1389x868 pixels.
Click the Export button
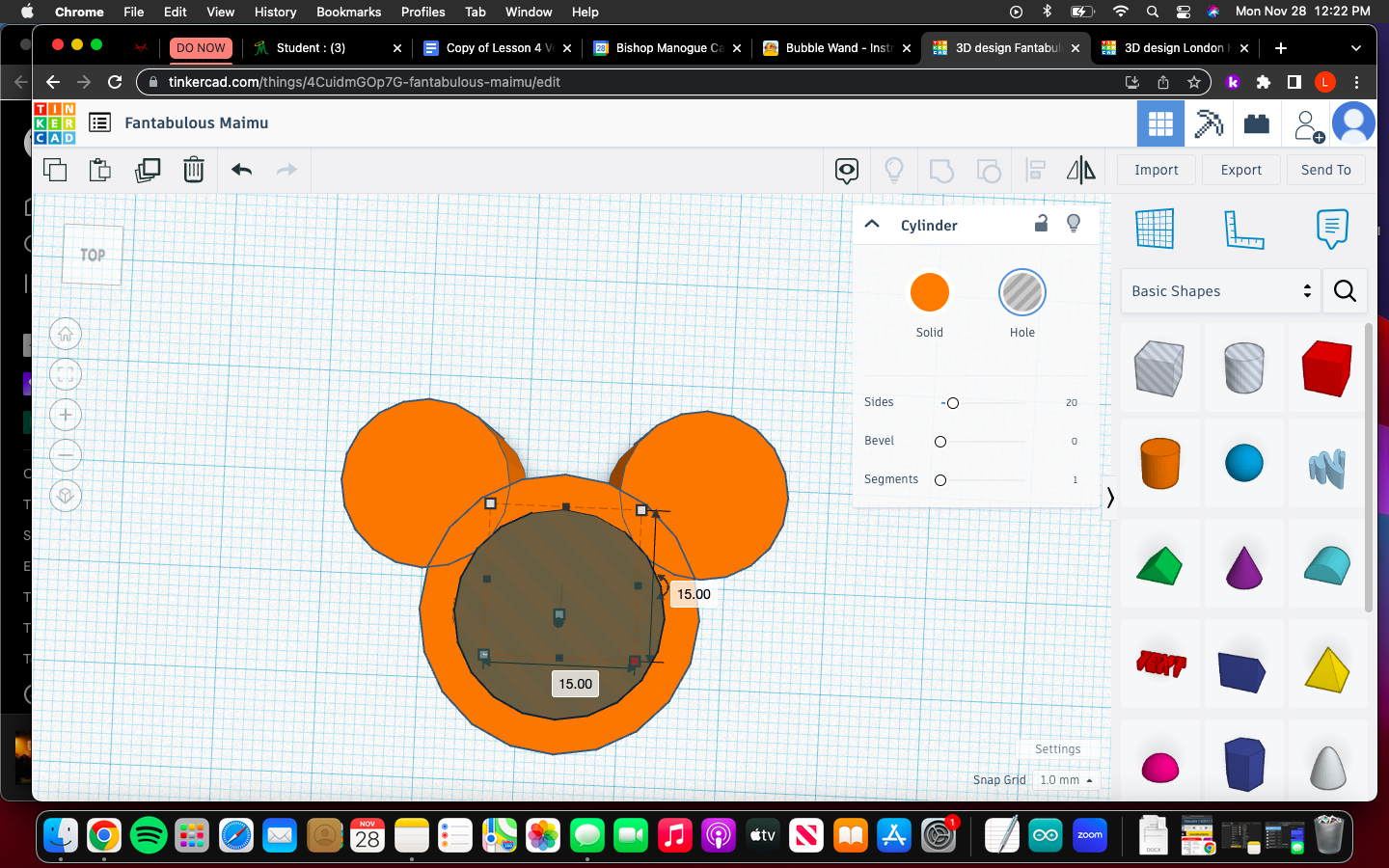[1240, 170]
